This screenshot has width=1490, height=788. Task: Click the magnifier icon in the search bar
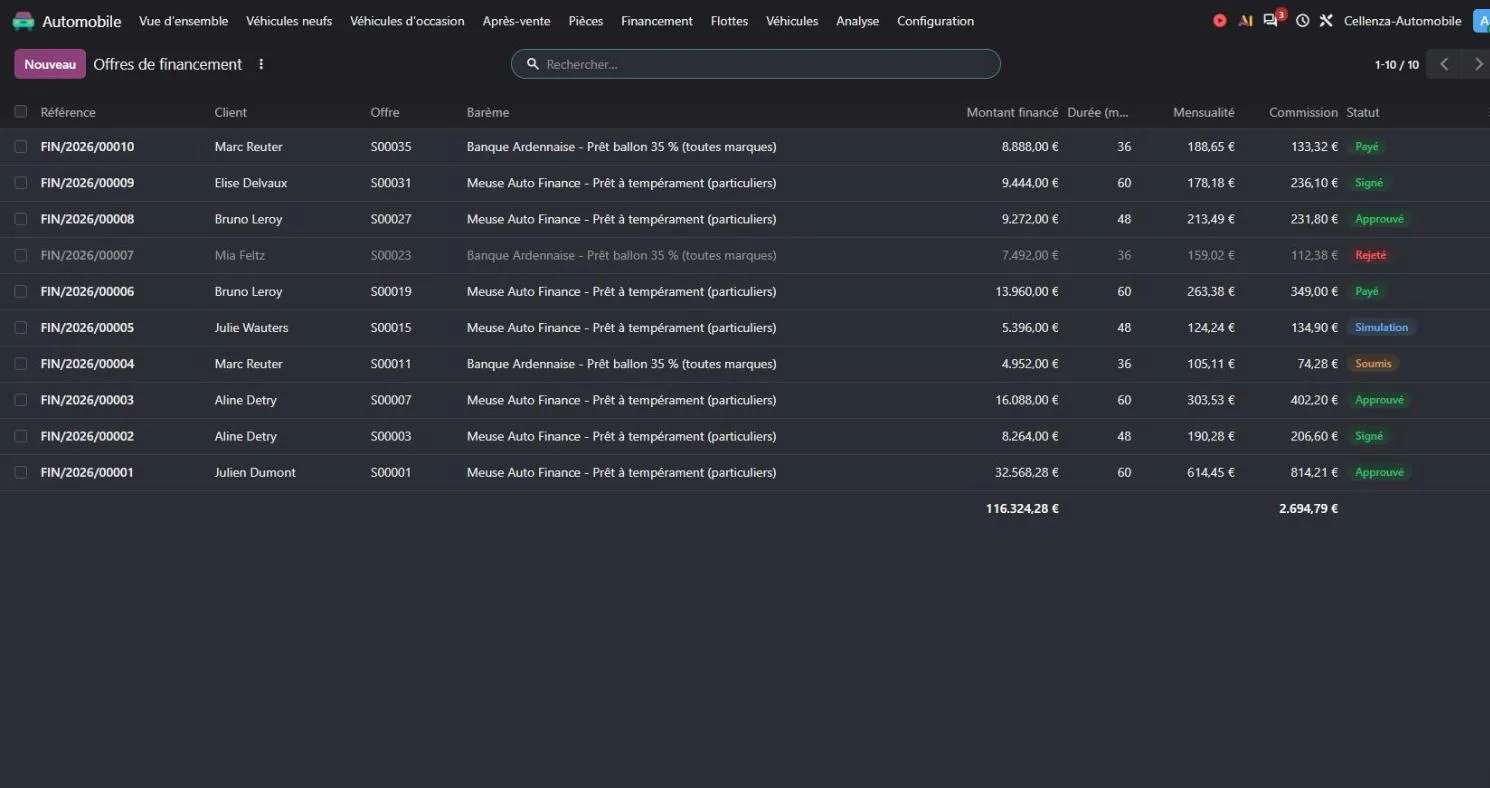pos(532,64)
